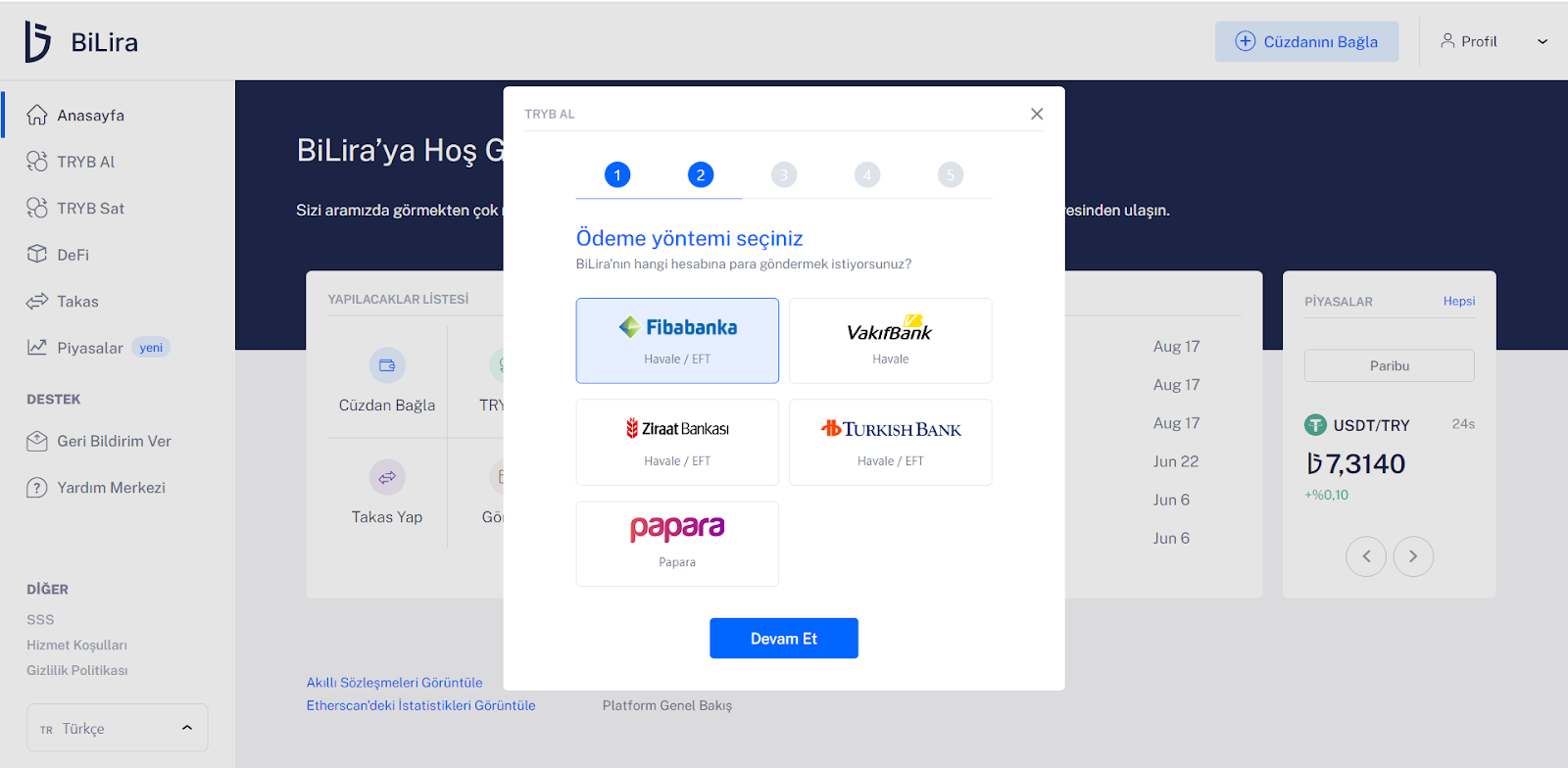Viewport: 1568px width, 768px height.
Task: Jump to step 4 in the wizard
Action: point(867,175)
